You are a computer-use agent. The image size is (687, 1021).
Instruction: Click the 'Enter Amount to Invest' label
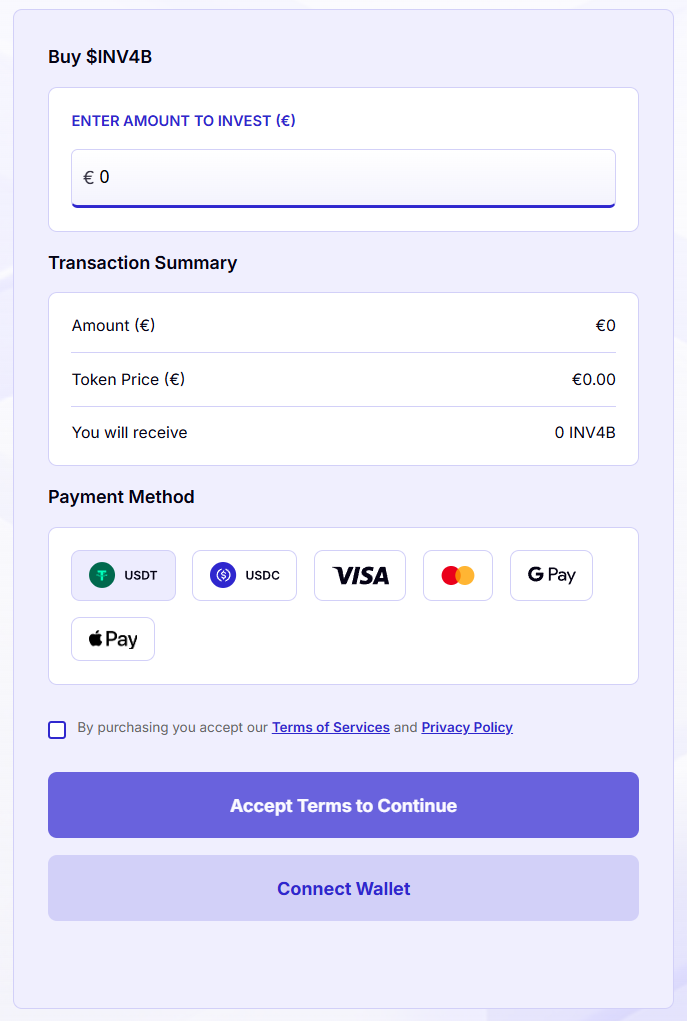click(183, 121)
